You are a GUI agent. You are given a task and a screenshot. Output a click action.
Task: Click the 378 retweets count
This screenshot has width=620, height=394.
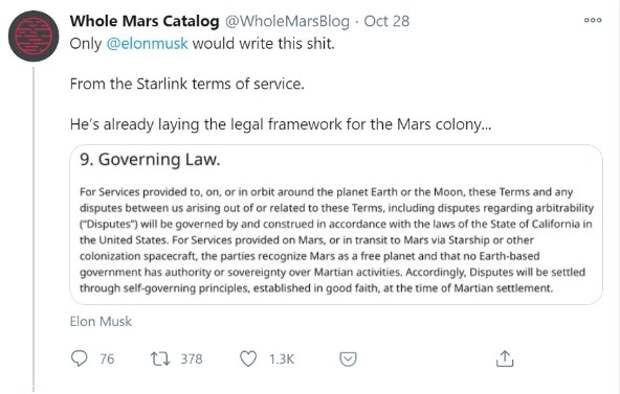coord(191,359)
